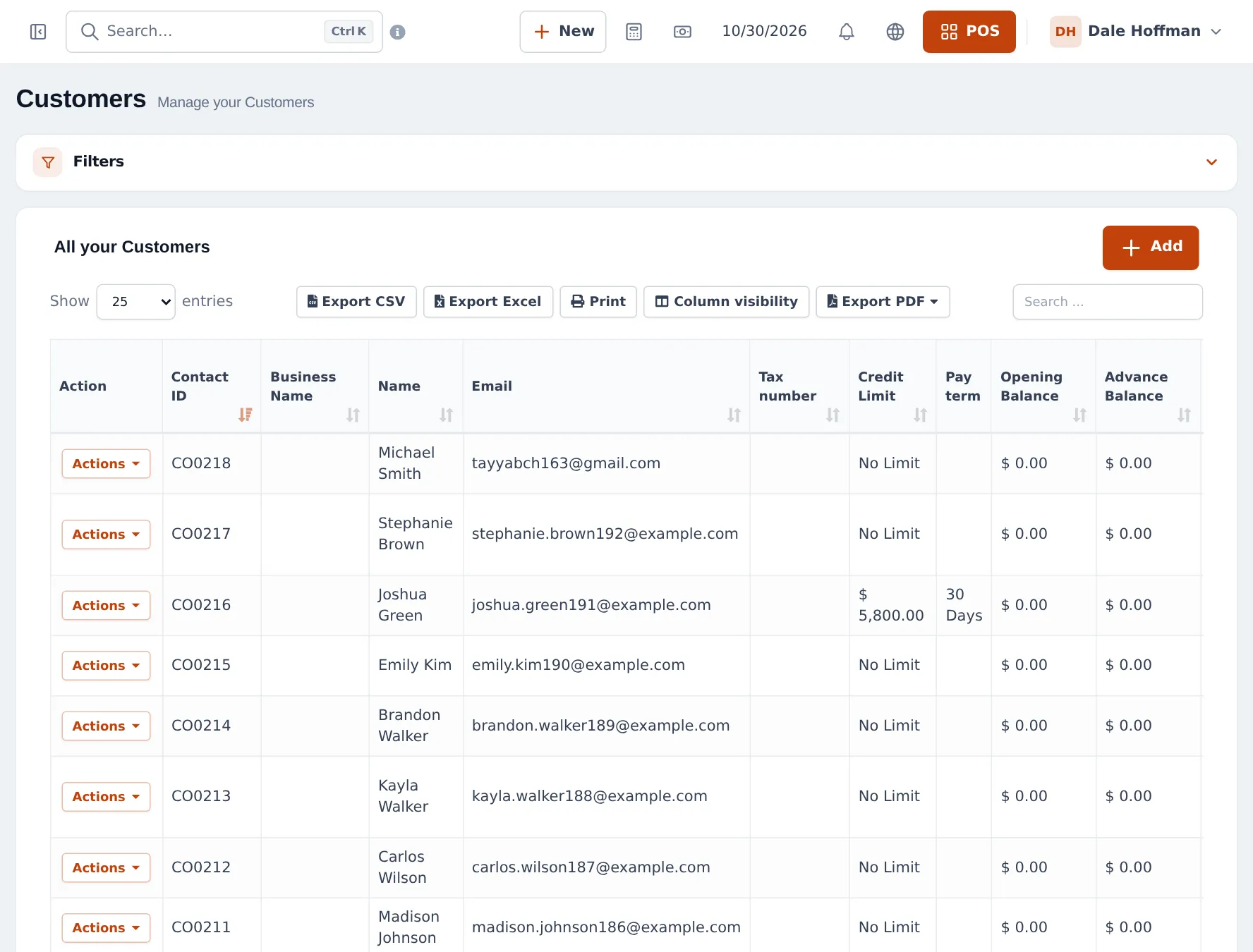Open Export PDF dropdown
Image resolution: width=1253 pixels, height=952 pixels.
coord(883,302)
